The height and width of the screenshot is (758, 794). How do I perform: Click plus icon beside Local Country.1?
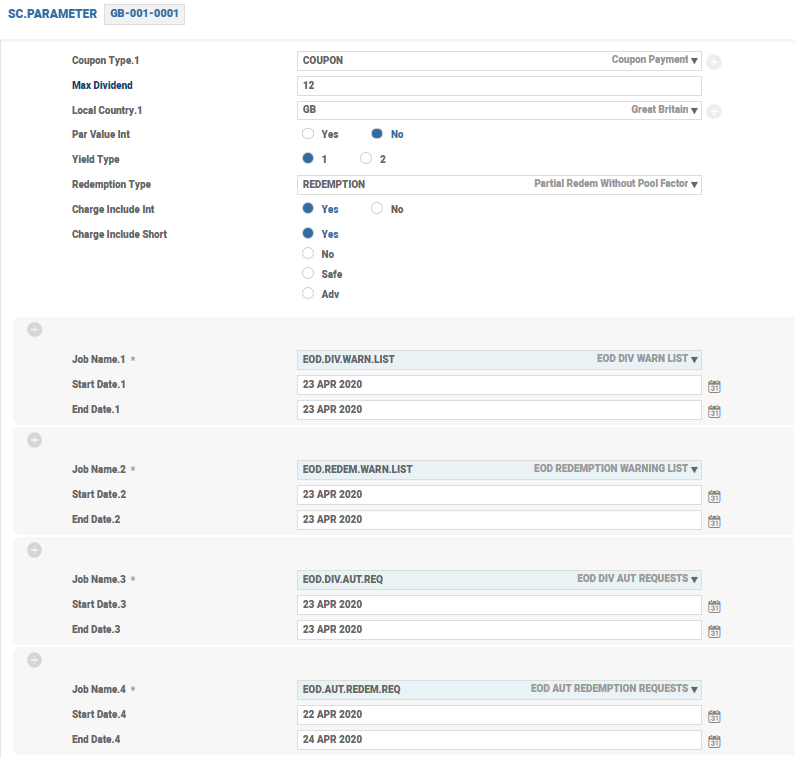click(714, 111)
